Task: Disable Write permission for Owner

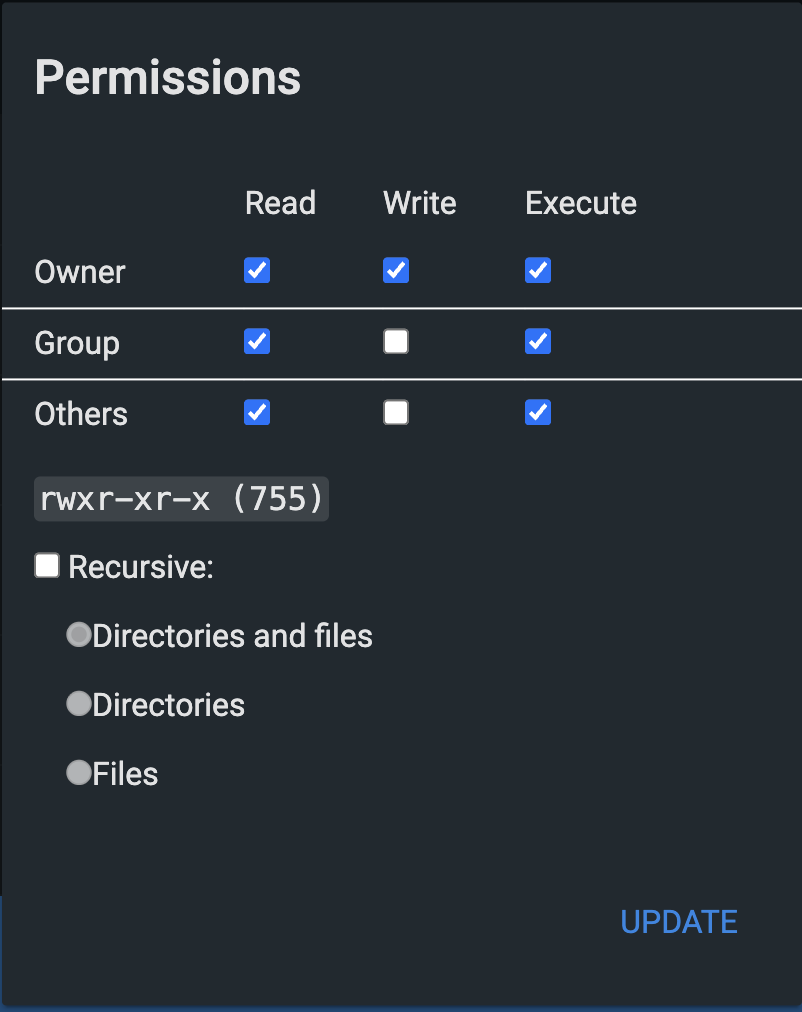Action: pyautogui.click(x=396, y=270)
